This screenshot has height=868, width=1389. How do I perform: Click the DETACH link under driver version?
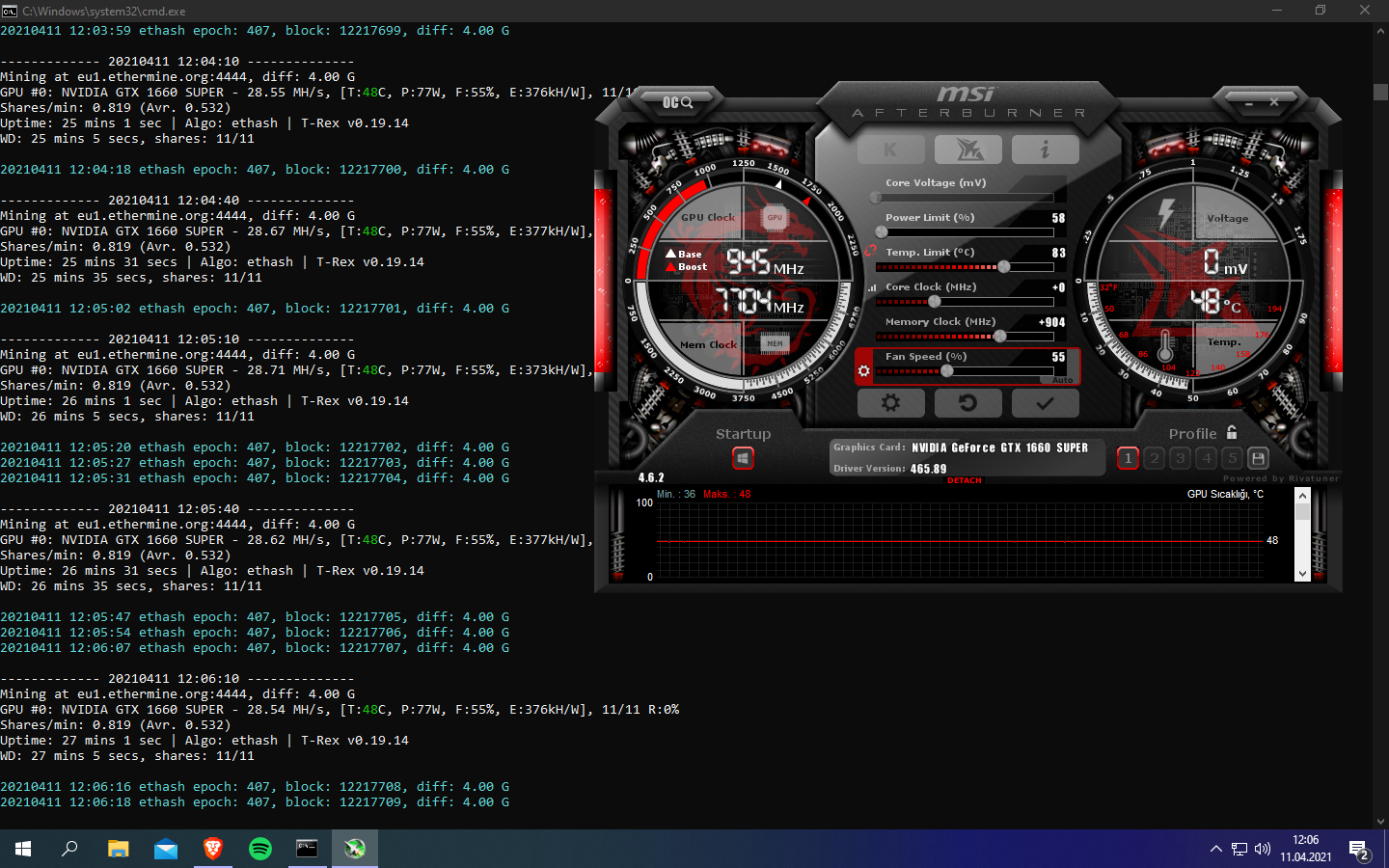tap(964, 480)
